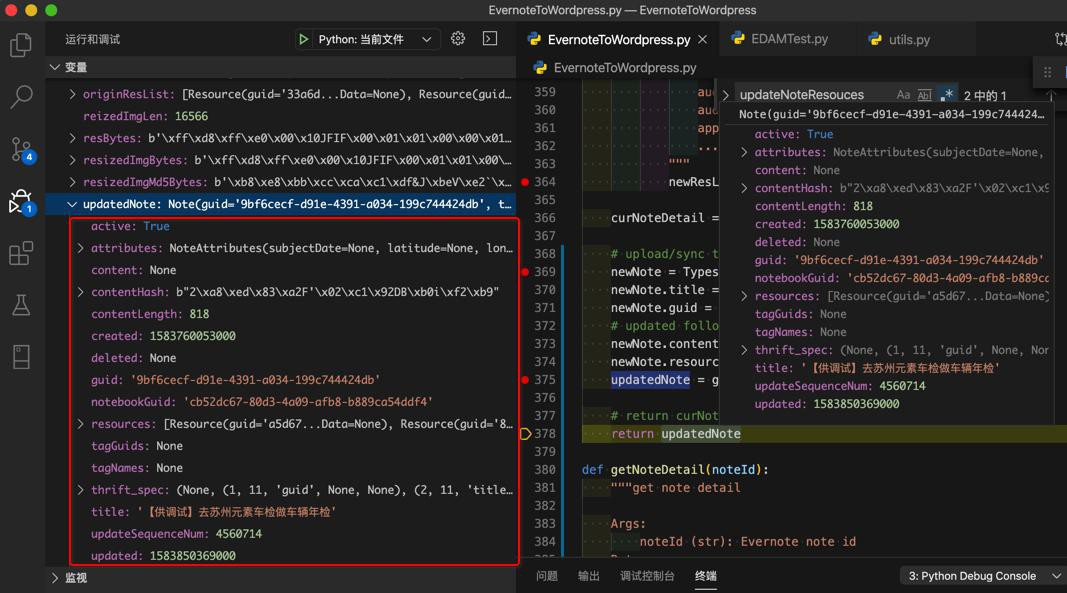Click the current execution arrow at line 378
1067x593 pixels.
(x=525, y=434)
